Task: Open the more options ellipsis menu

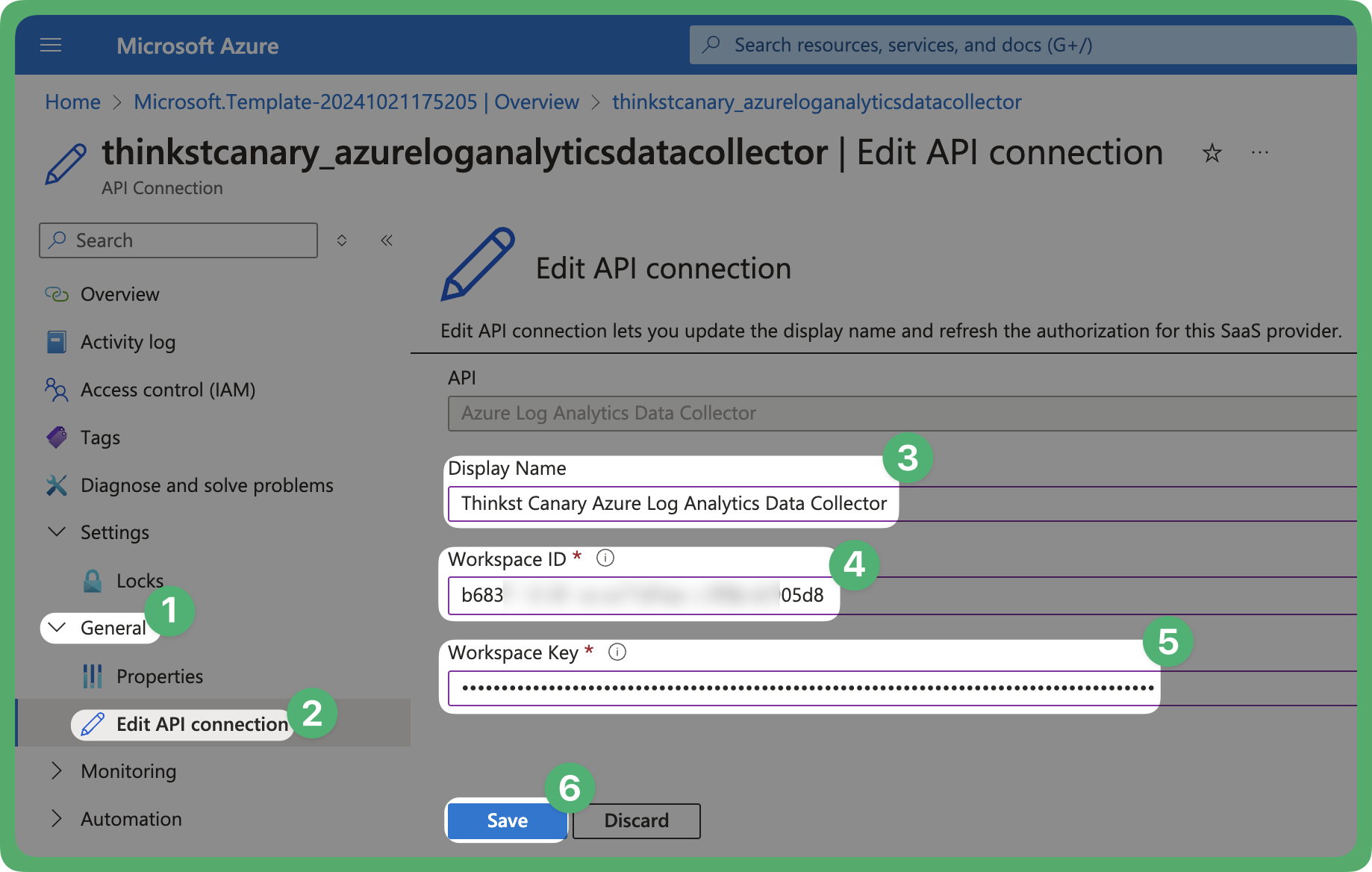Action: [1260, 153]
